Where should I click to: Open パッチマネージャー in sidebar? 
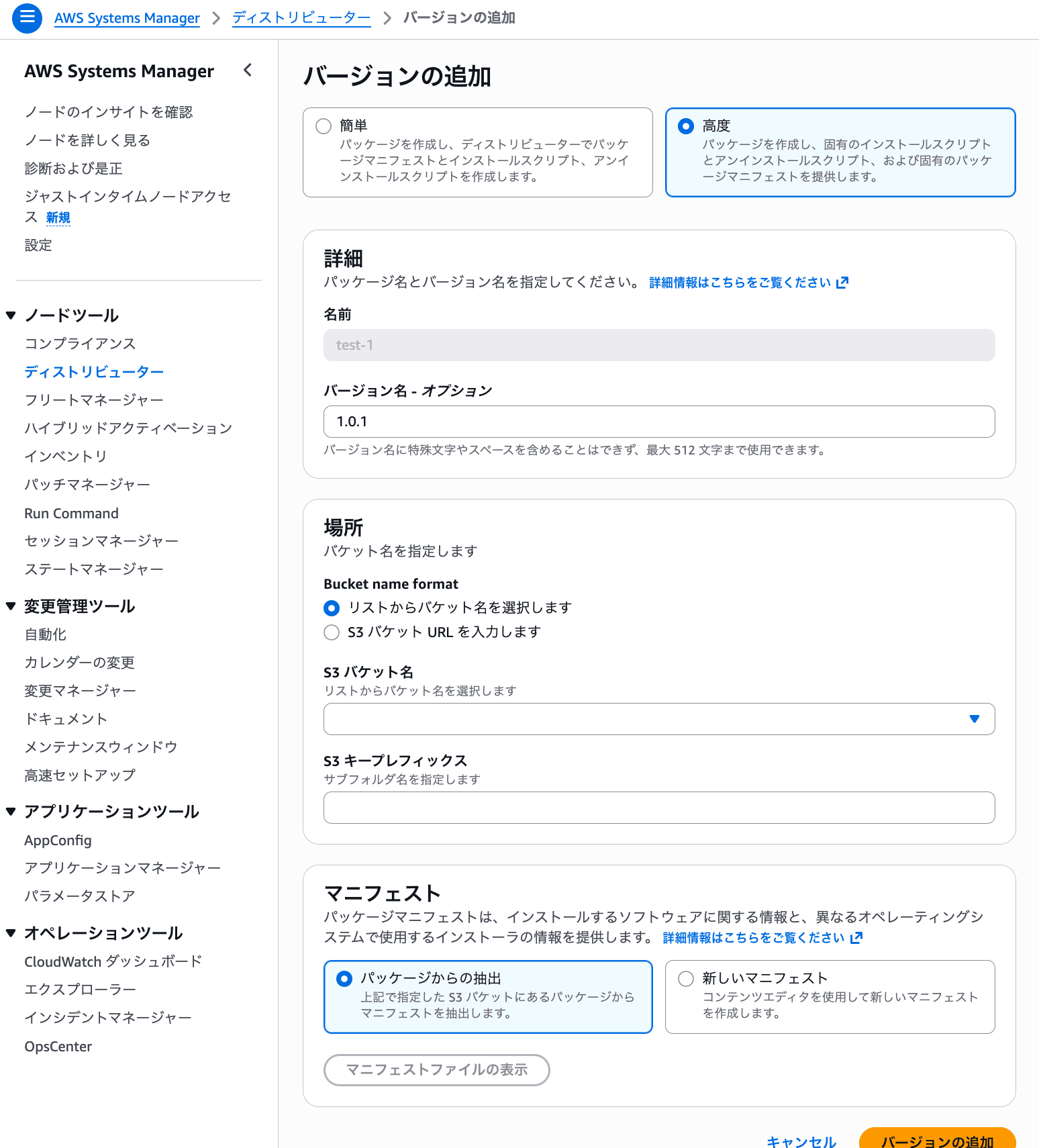(x=87, y=485)
